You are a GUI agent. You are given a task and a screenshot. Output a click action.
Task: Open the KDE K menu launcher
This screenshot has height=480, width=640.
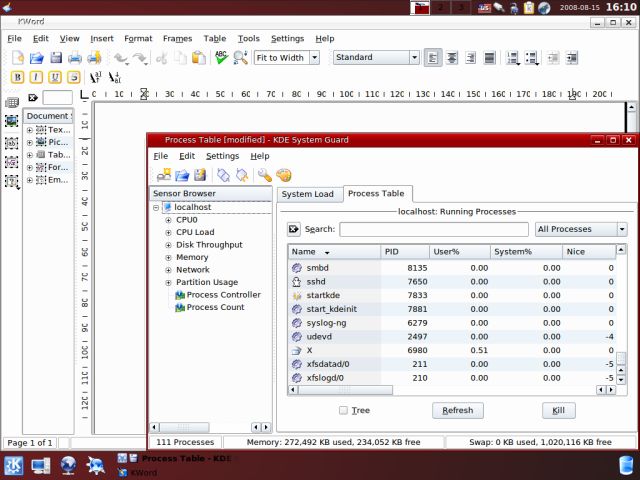click(14, 465)
